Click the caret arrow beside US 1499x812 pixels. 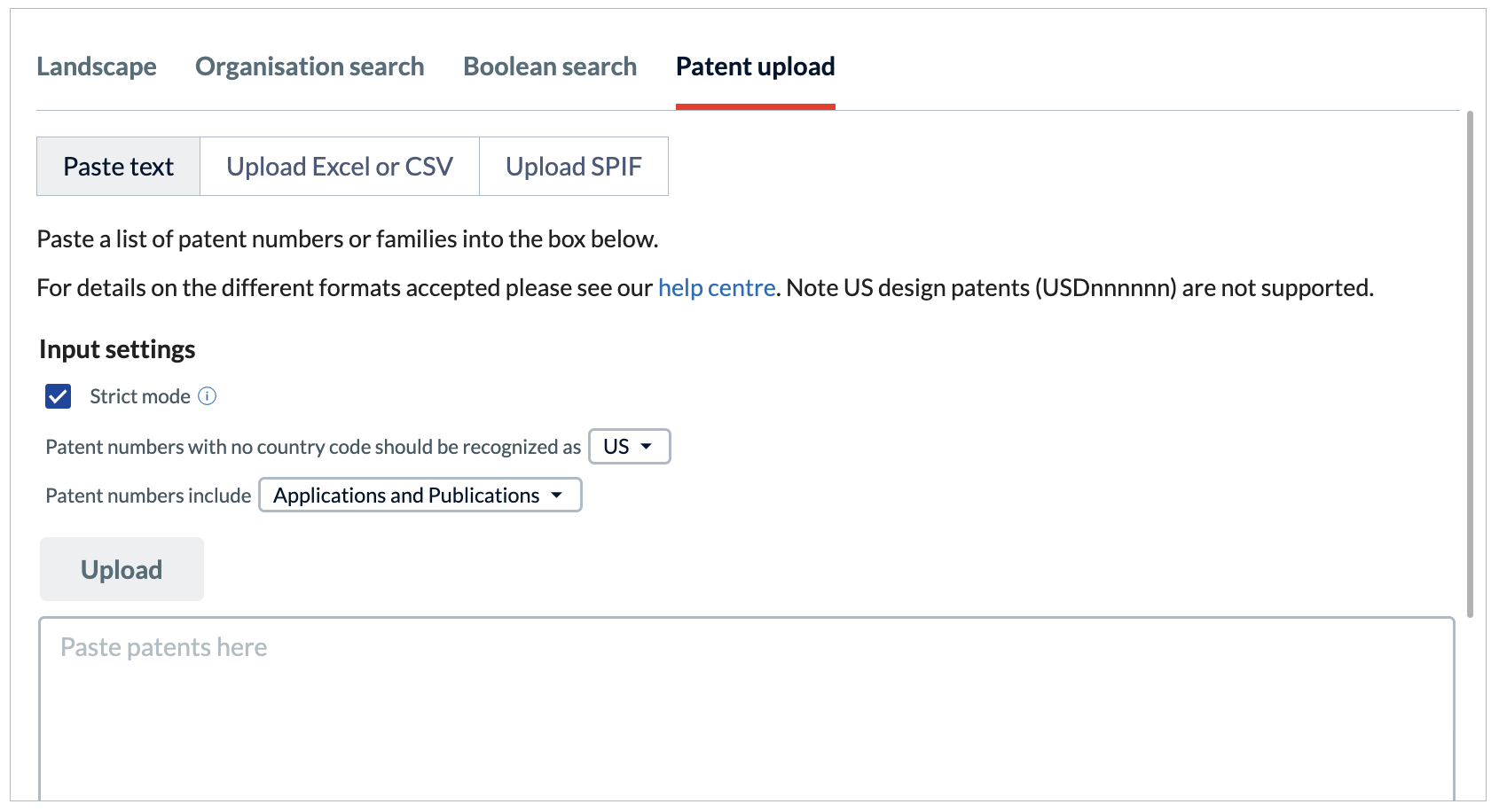pyautogui.click(x=646, y=446)
